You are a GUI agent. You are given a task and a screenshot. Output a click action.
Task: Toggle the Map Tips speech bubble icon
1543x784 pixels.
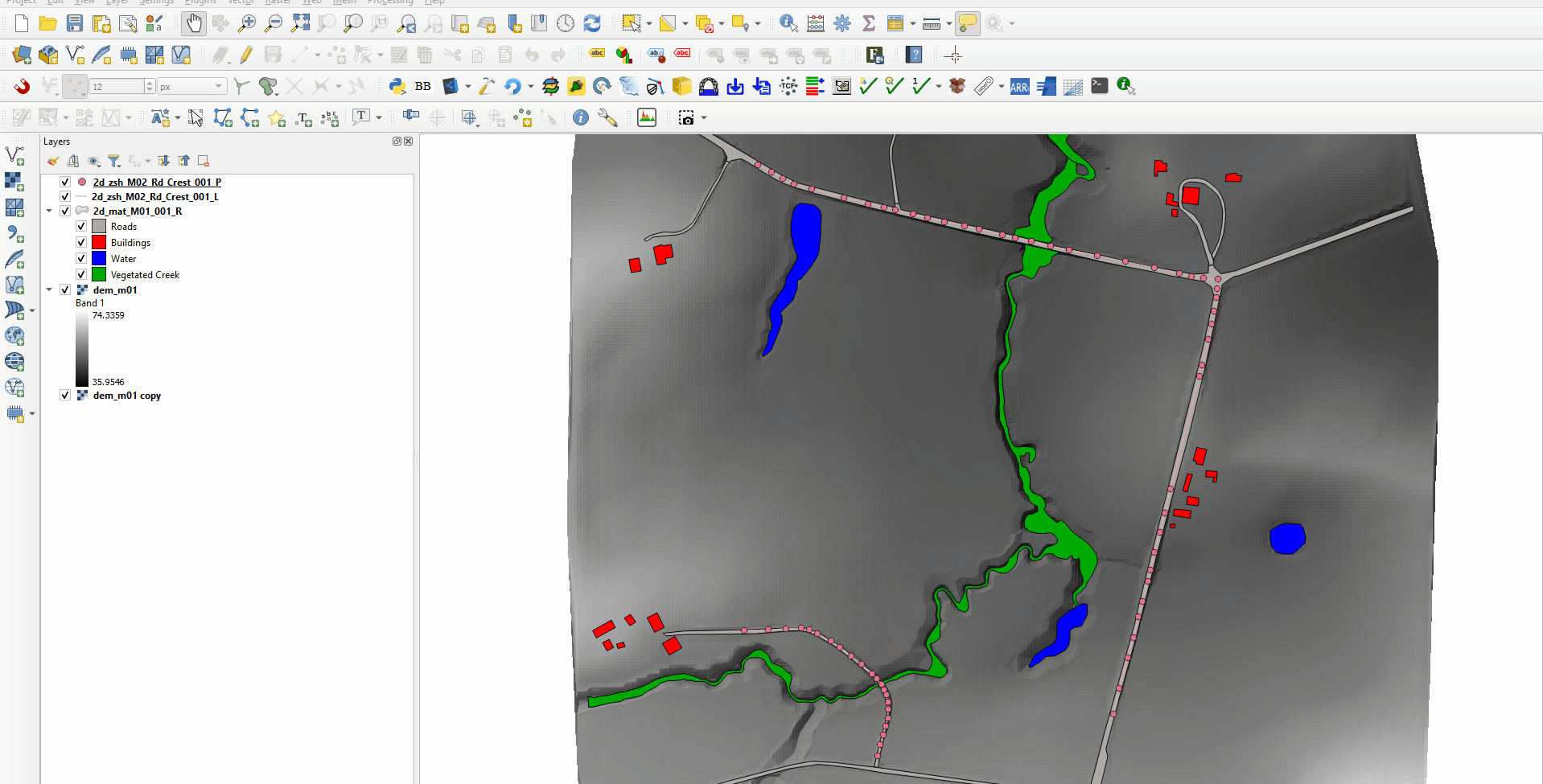click(968, 23)
